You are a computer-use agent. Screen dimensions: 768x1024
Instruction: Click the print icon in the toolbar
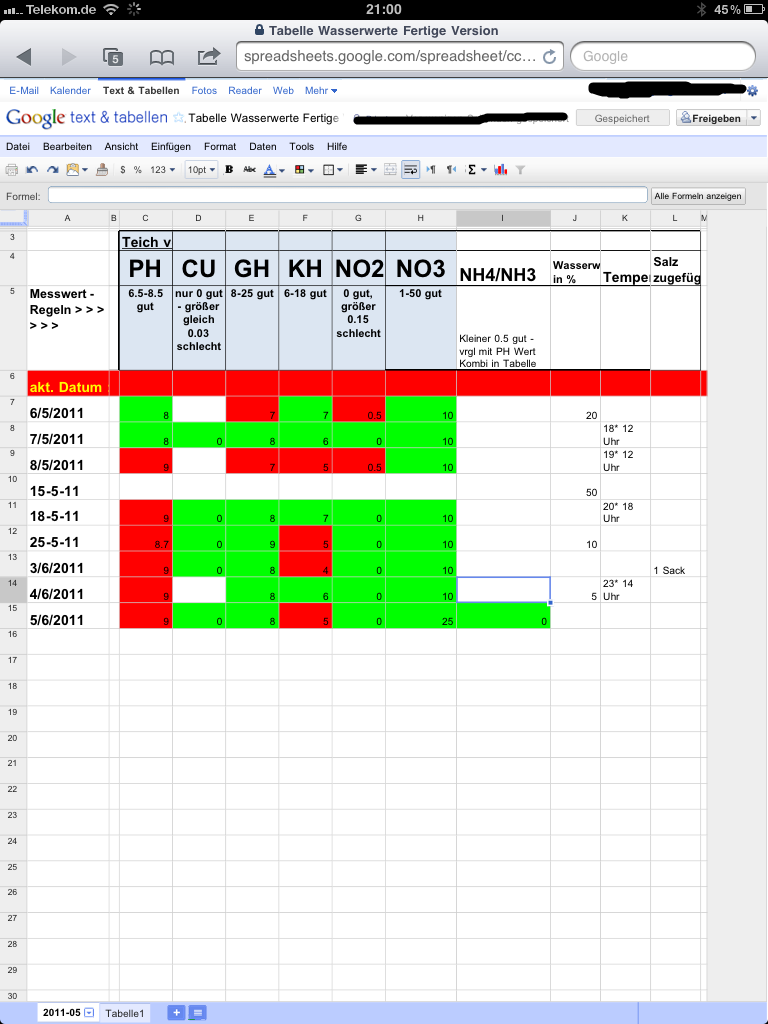coord(12,170)
